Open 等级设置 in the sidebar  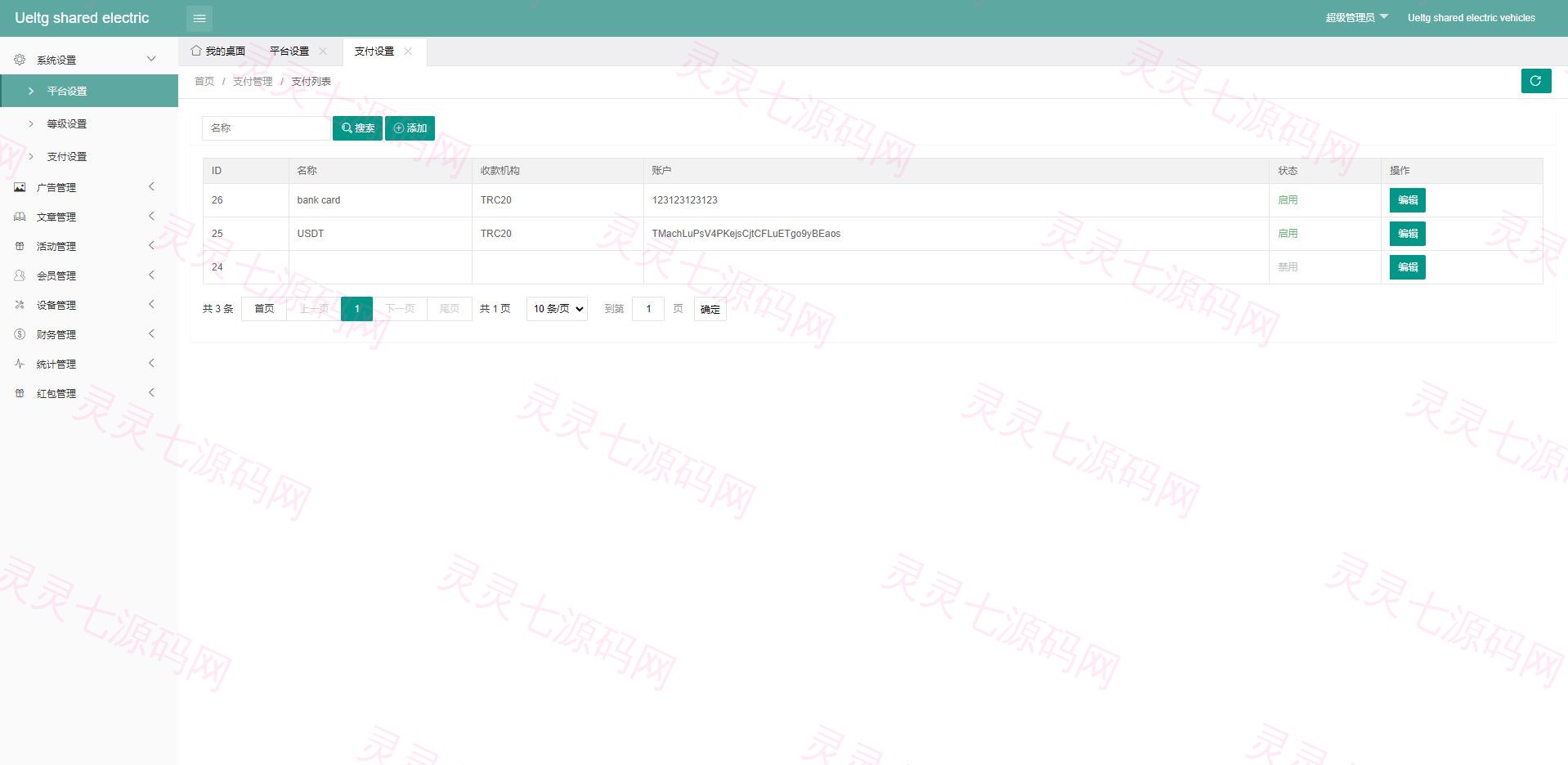click(89, 123)
